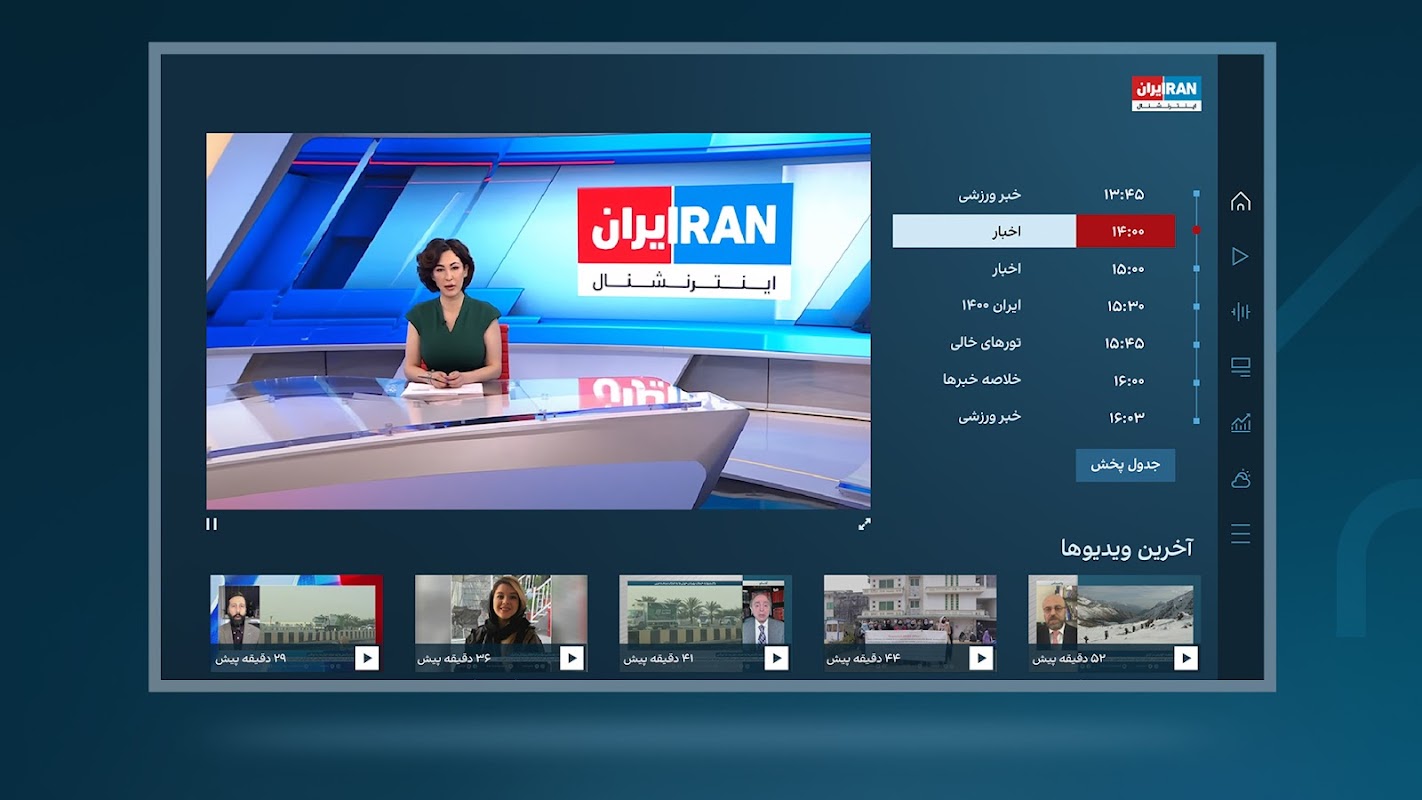
Task: Click the ۱۶:۰۰ schedule time
Action: click(1129, 380)
